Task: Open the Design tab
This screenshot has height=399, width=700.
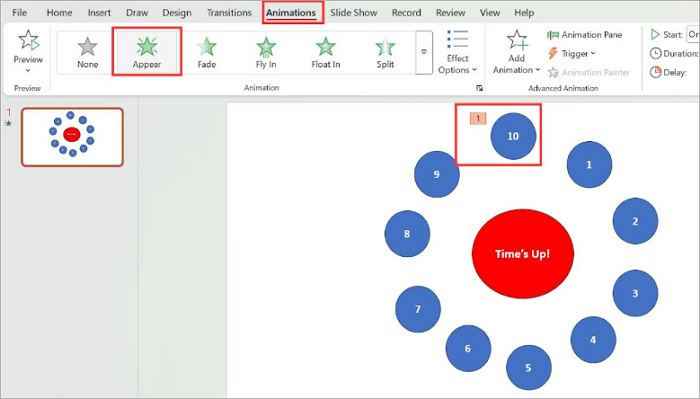Action: [x=177, y=12]
